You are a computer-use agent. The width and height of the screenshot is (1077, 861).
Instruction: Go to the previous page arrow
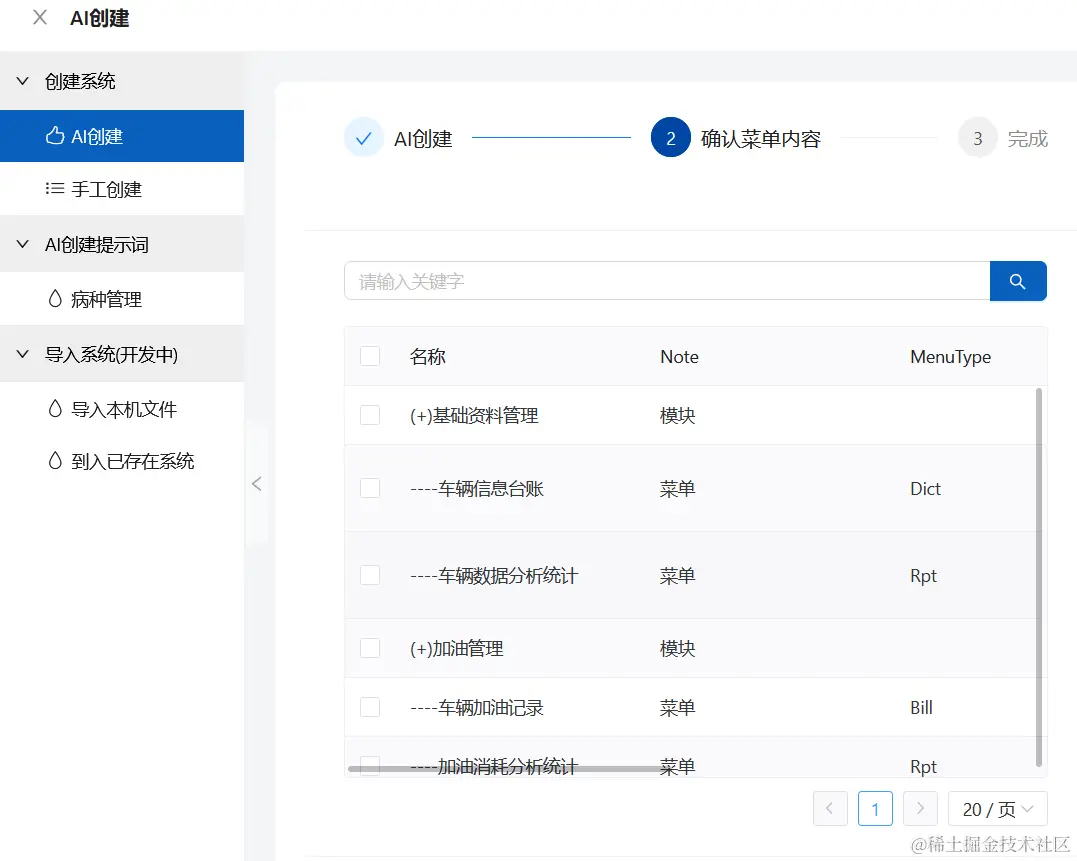tap(830, 808)
